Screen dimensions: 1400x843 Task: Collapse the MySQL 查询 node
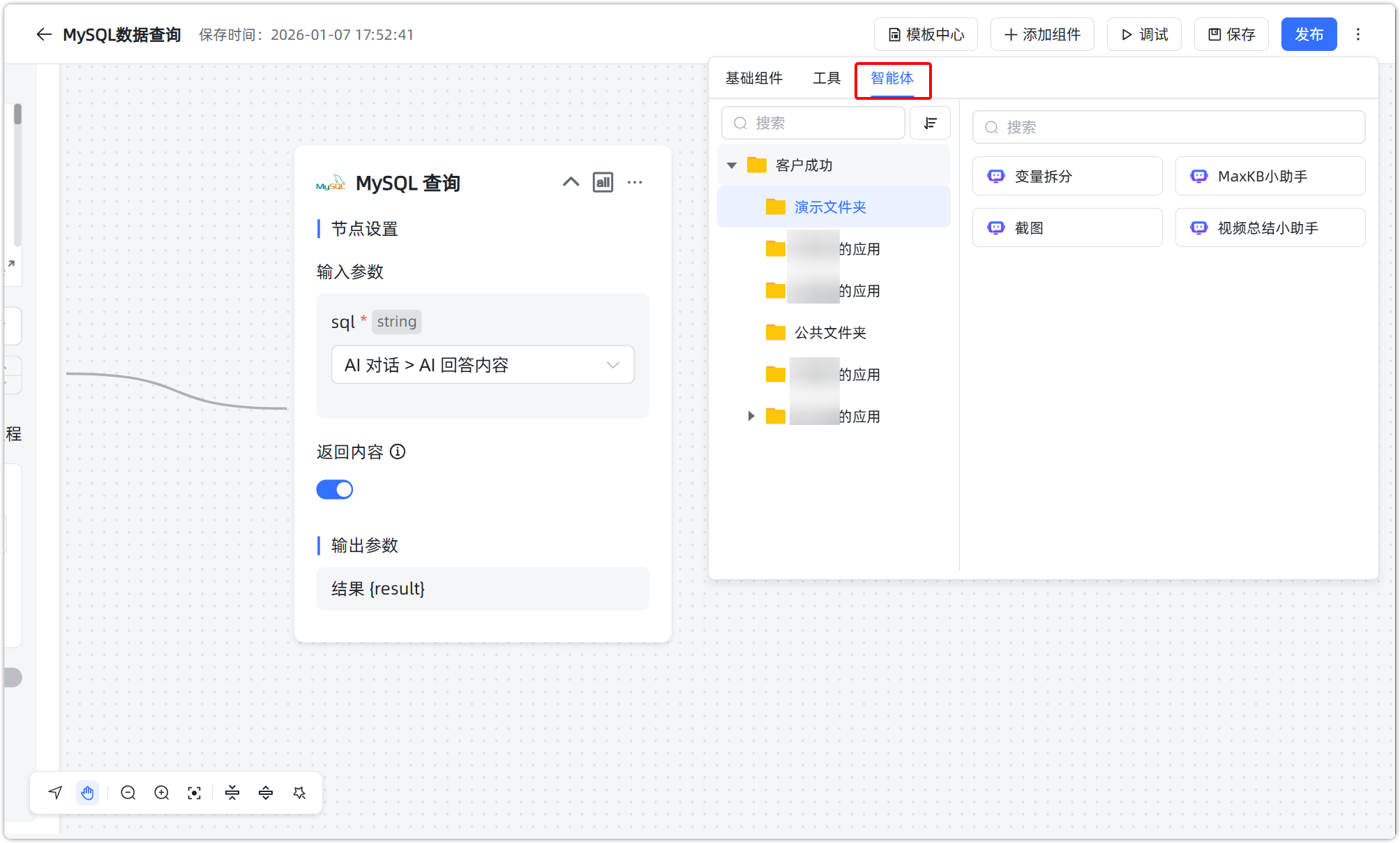571,182
